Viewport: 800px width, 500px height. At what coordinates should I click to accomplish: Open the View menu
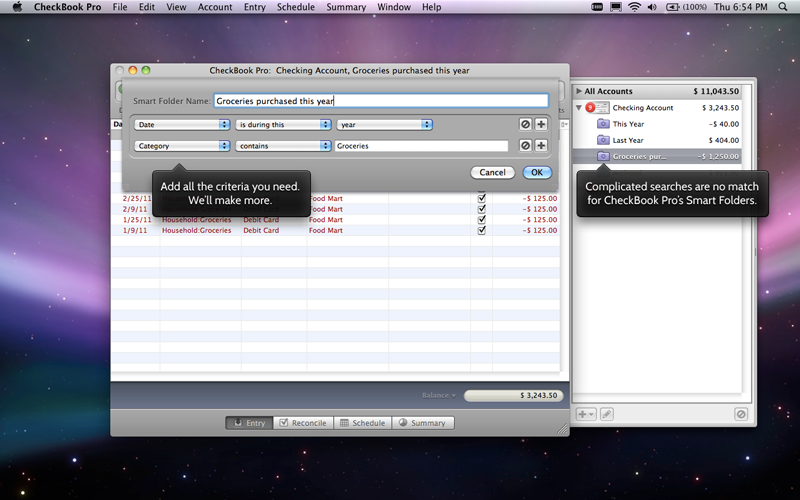[x=176, y=7]
